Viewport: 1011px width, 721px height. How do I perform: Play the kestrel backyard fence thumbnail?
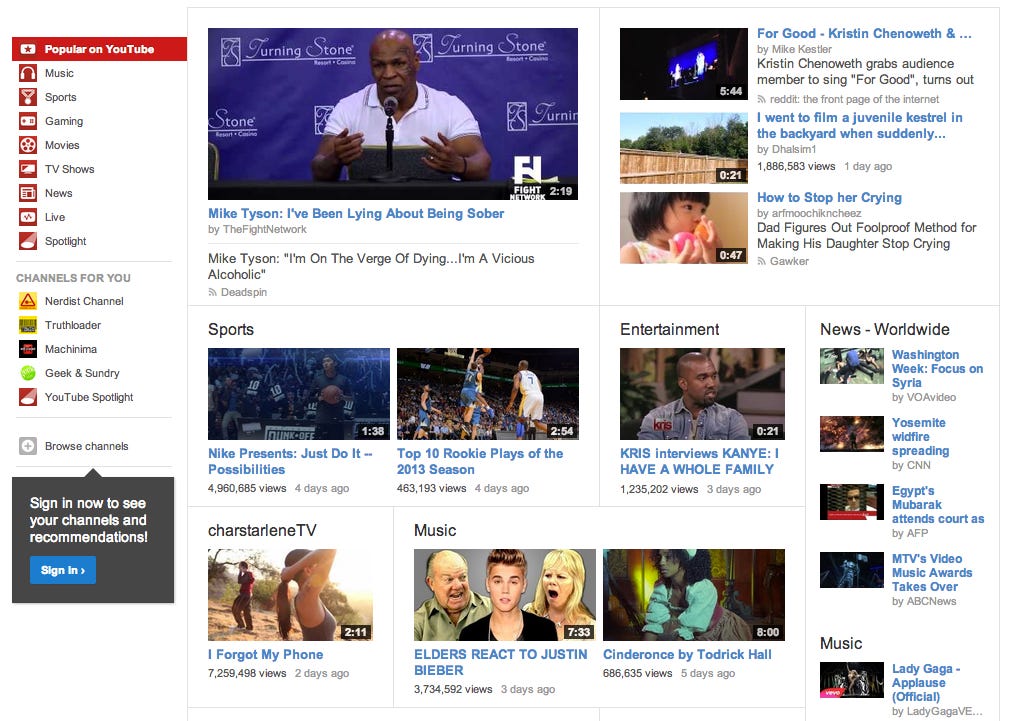tap(683, 148)
